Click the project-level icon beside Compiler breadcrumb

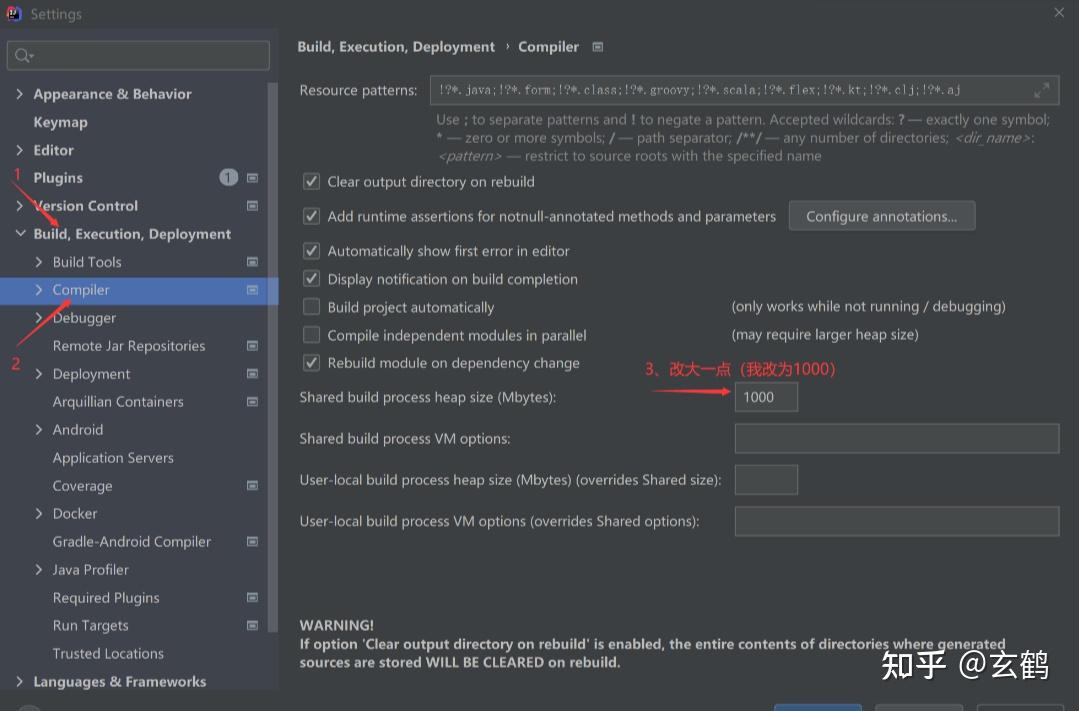[x=598, y=47]
